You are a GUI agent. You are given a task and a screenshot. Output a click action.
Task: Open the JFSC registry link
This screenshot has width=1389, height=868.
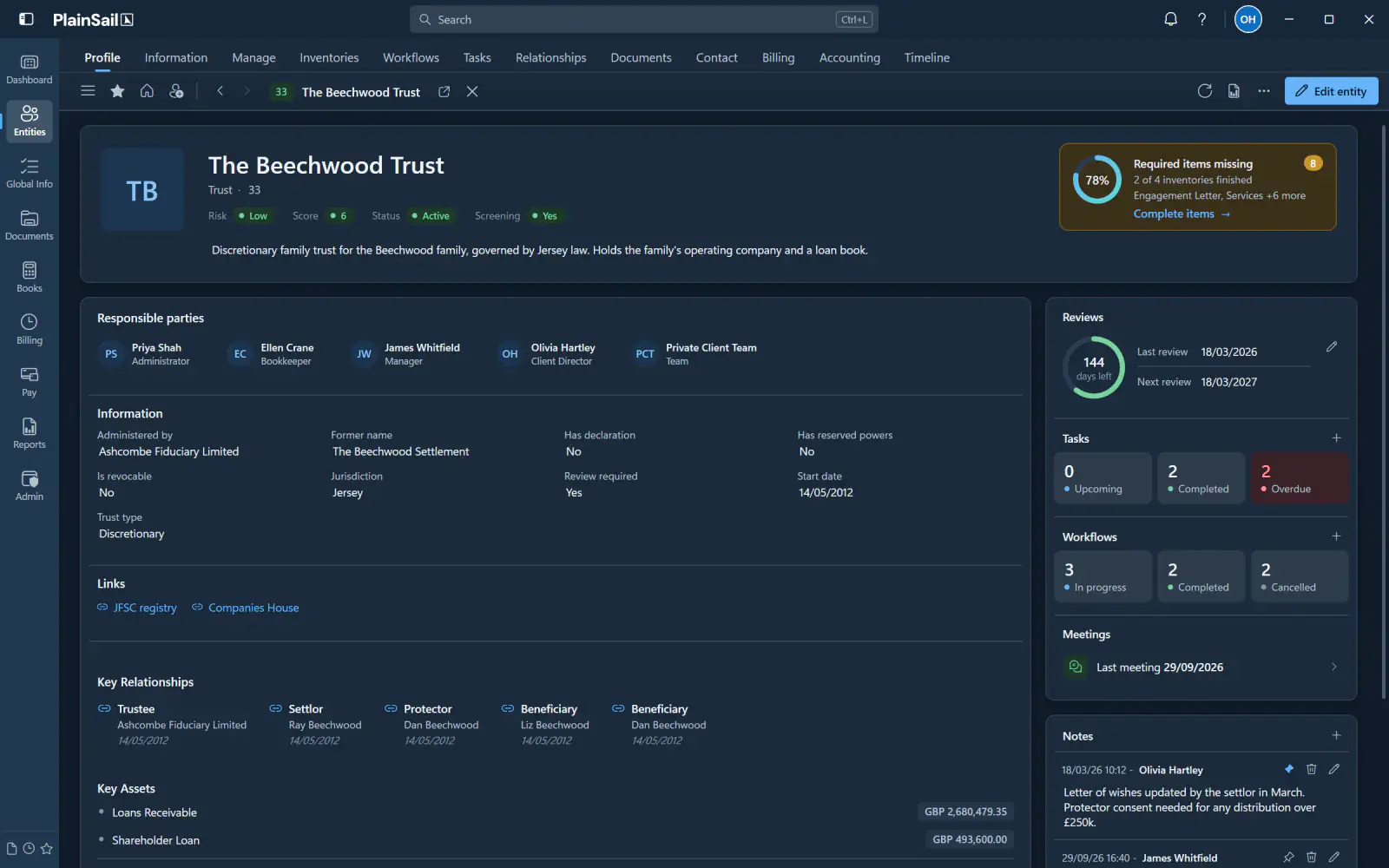click(x=137, y=608)
